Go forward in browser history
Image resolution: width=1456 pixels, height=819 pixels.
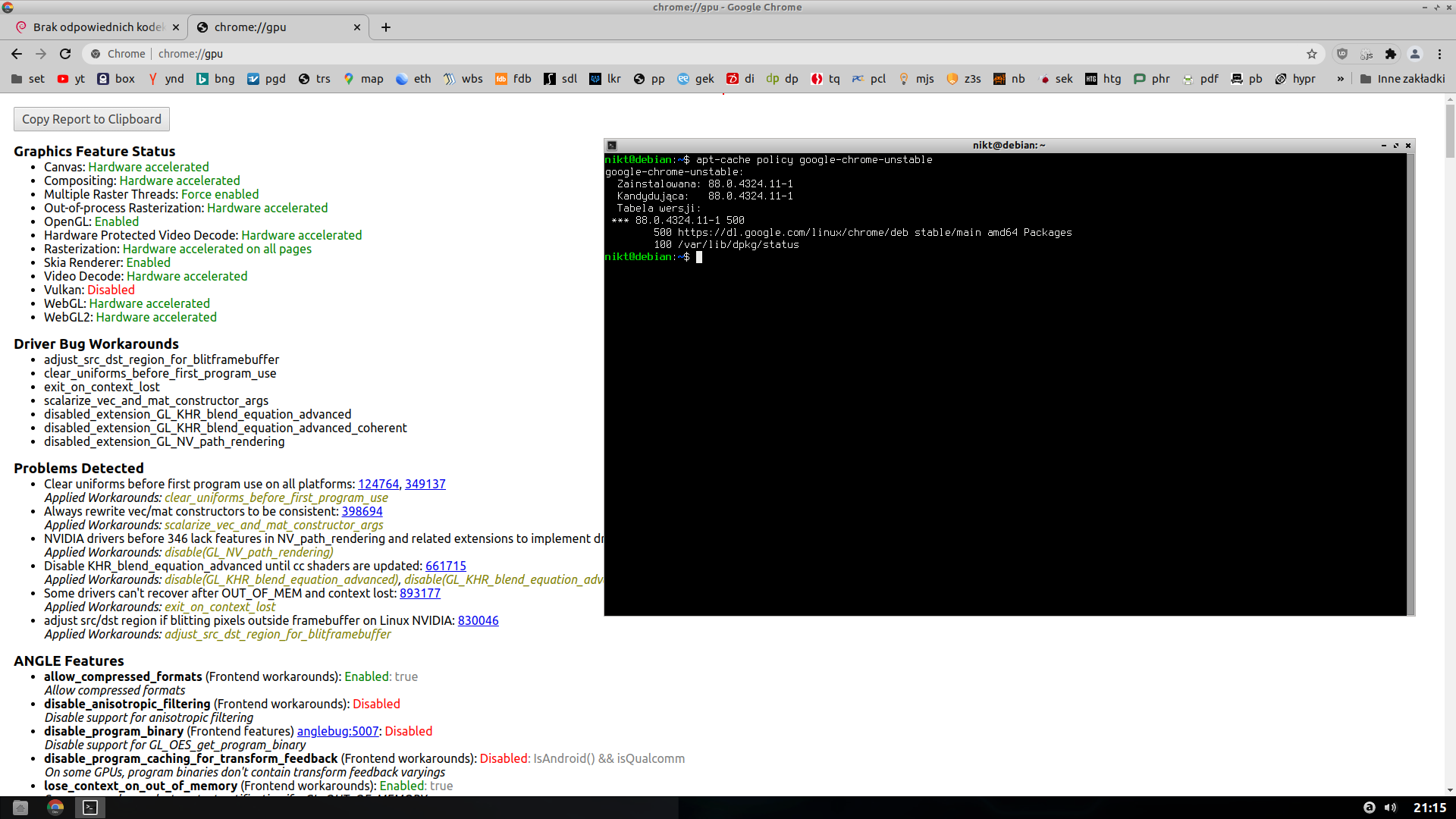[41, 54]
